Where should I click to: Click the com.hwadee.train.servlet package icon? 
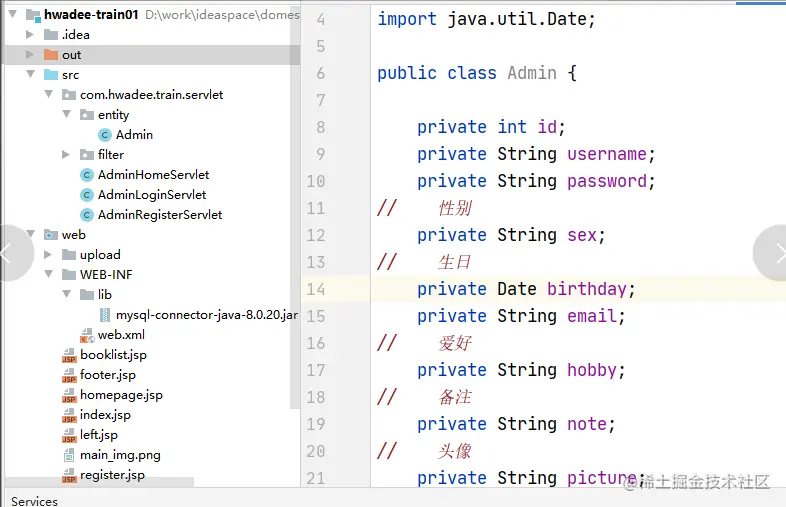point(69,95)
